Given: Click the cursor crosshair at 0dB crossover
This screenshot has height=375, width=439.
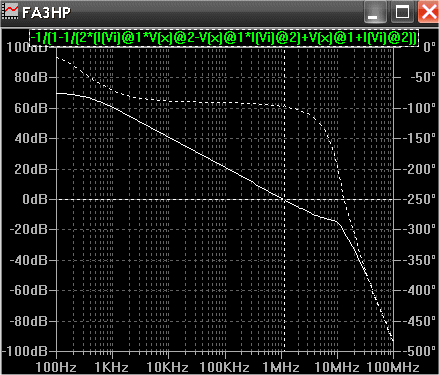Looking at the screenshot, I should click(x=284, y=199).
